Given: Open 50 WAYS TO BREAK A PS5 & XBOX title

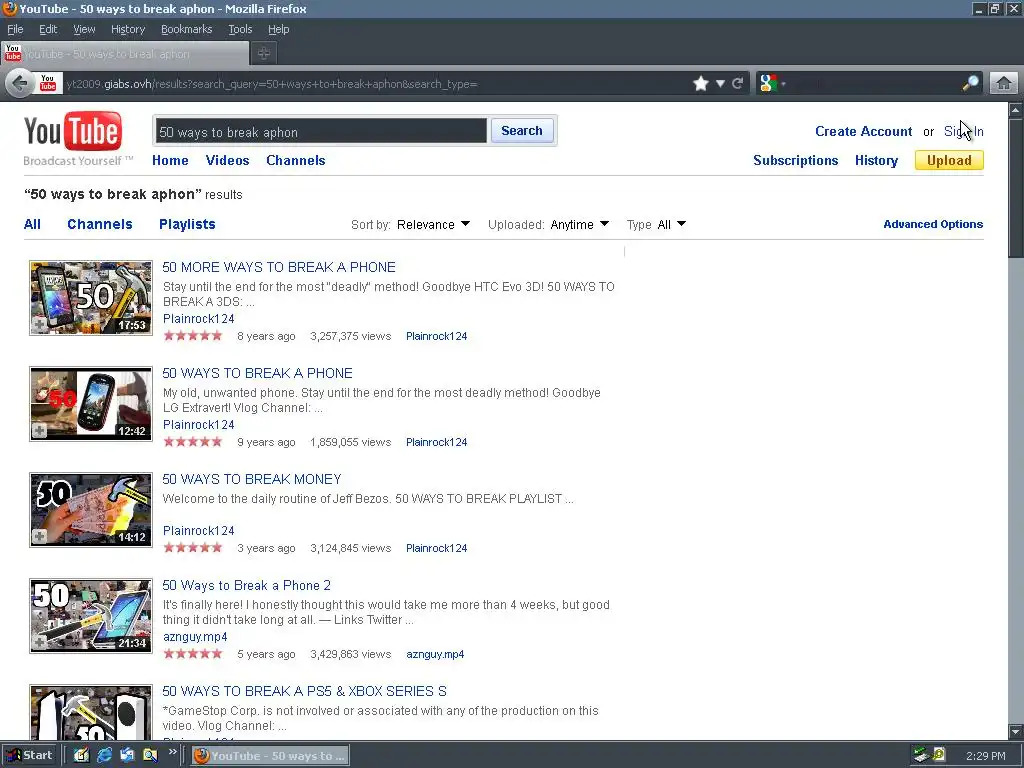Looking at the screenshot, I should pos(304,691).
